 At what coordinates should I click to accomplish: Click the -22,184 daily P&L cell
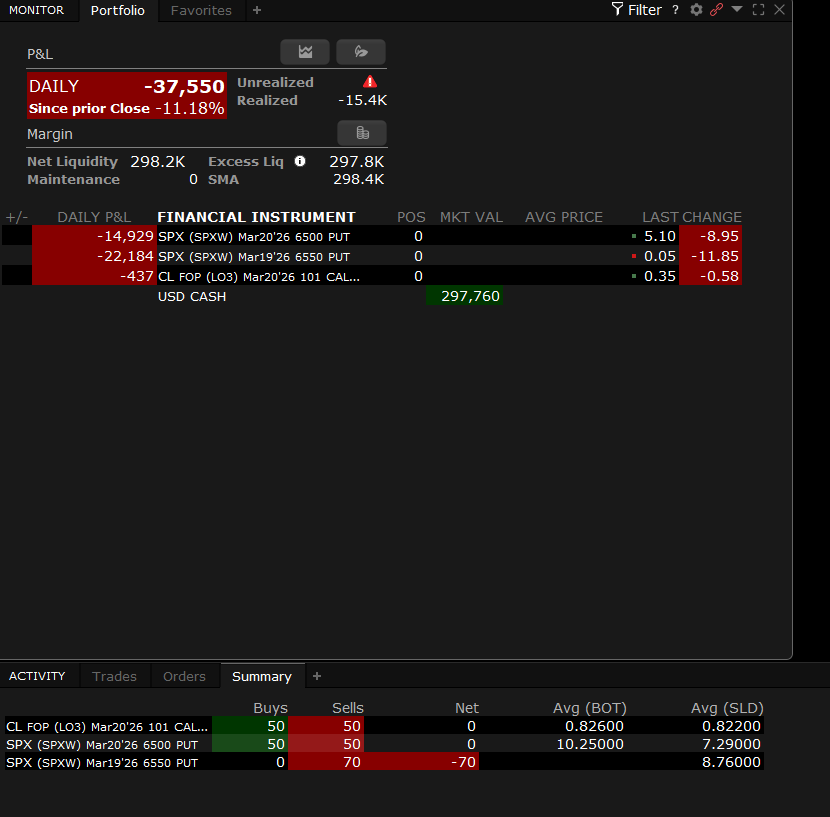[94, 256]
